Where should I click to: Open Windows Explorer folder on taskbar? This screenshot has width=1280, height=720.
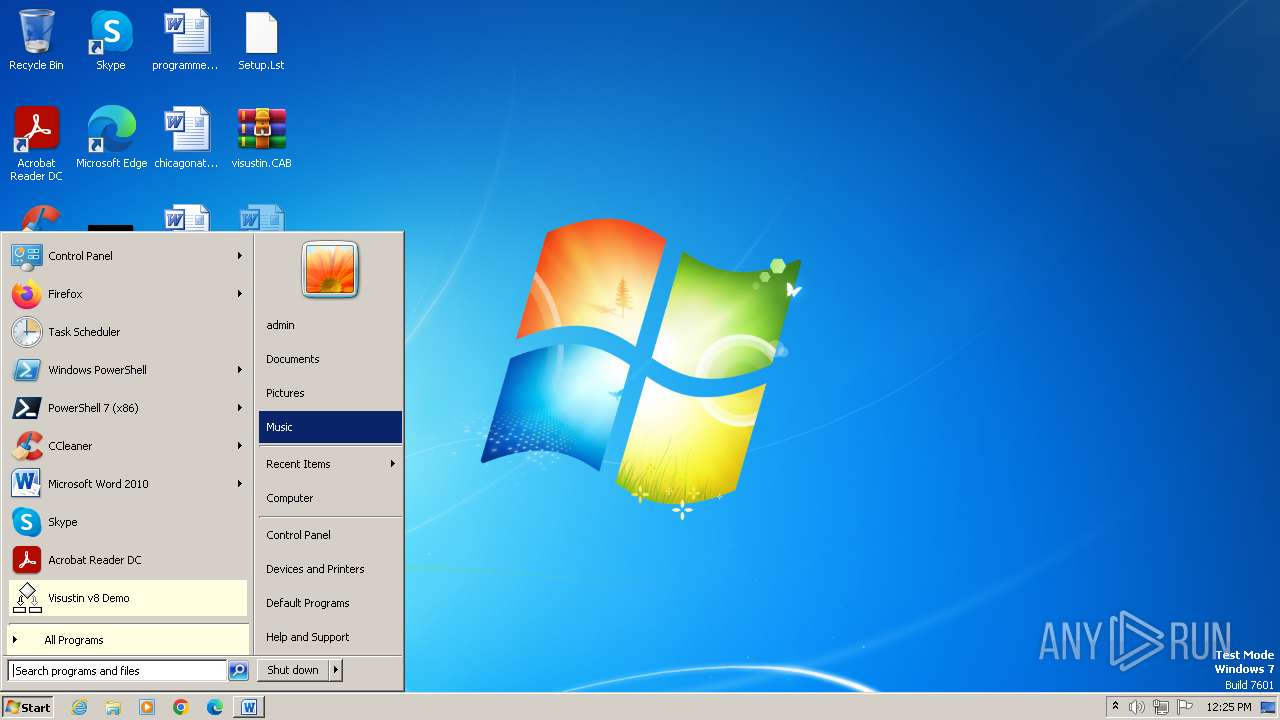pyautogui.click(x=113, y=707)
